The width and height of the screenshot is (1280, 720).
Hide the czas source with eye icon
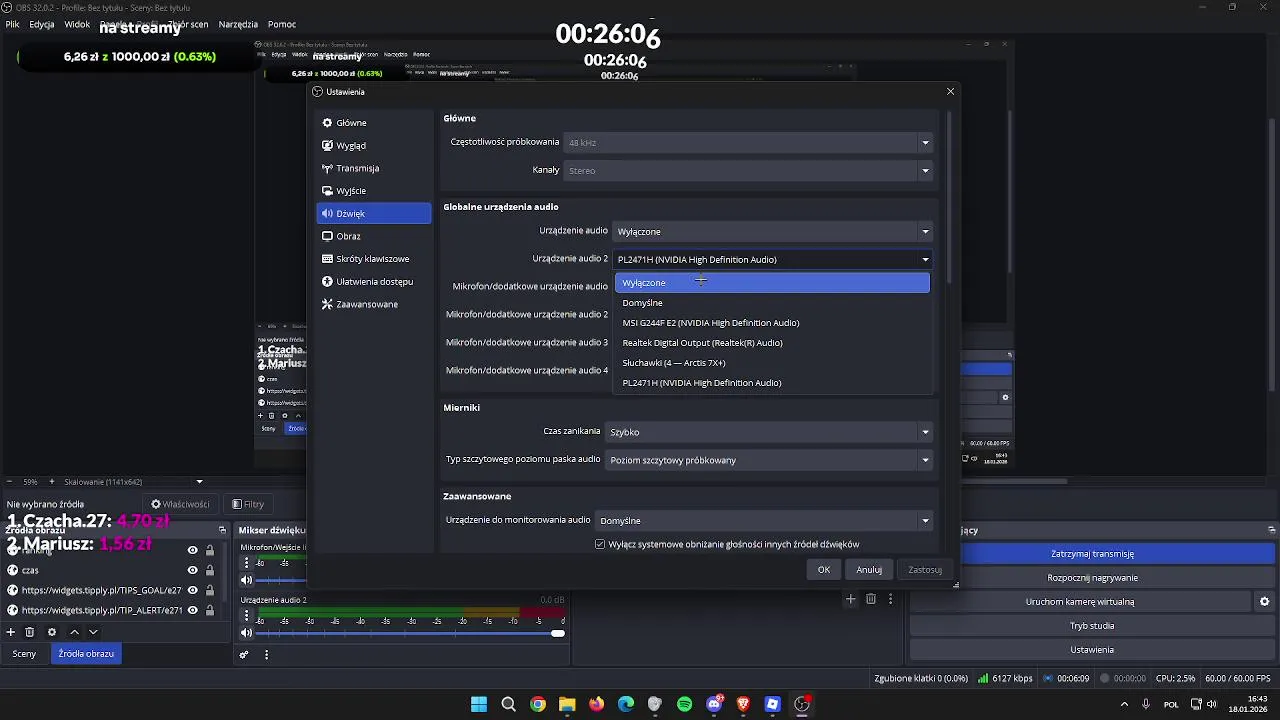pyautogui.click(x=193, y=570)
